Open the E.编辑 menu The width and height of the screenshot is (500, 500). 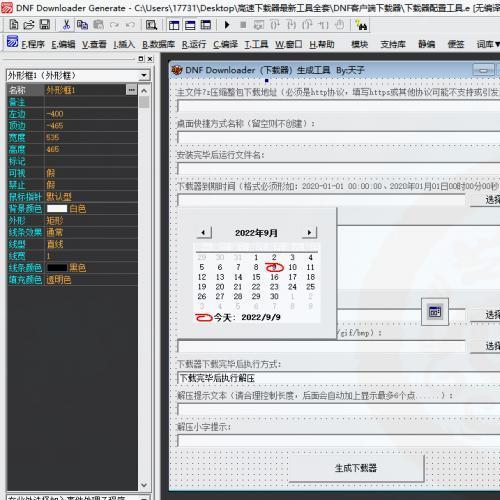[63, 44]
